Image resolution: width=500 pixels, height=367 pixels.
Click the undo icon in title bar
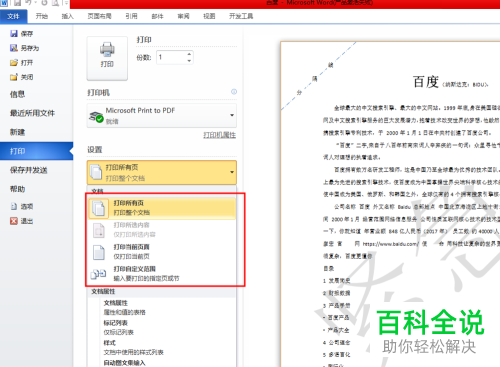coord(29,3)
